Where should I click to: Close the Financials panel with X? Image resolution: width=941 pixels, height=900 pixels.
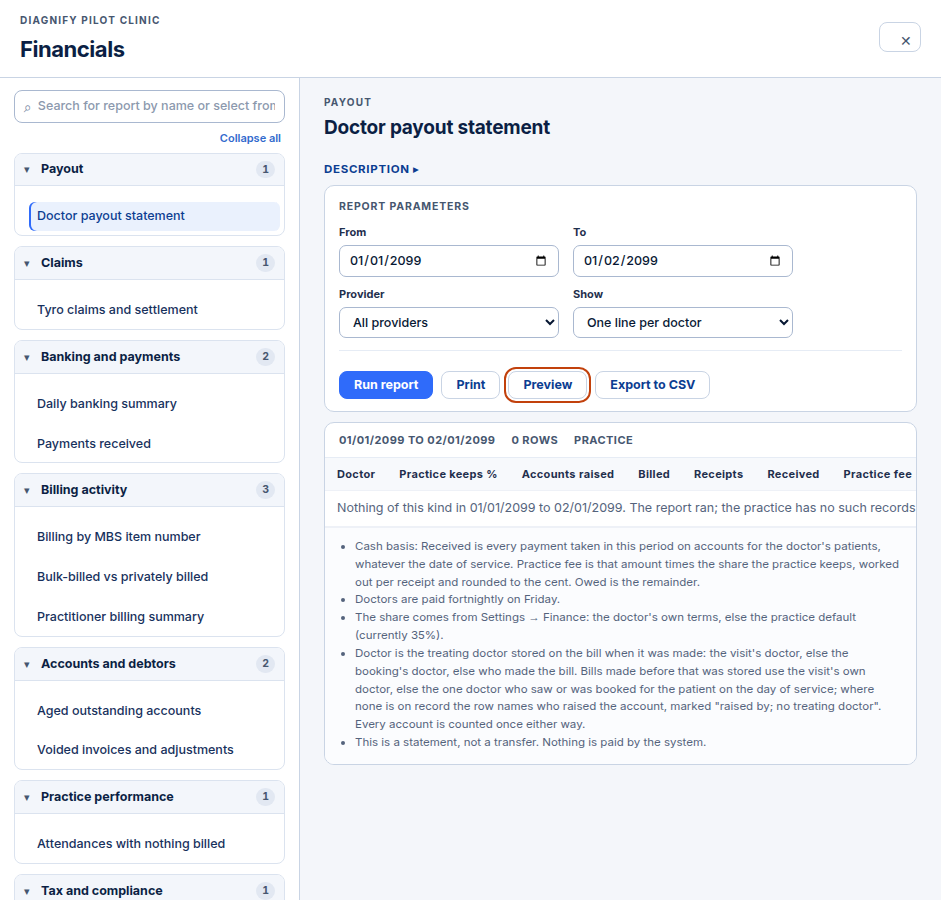(x=899, y=38)
